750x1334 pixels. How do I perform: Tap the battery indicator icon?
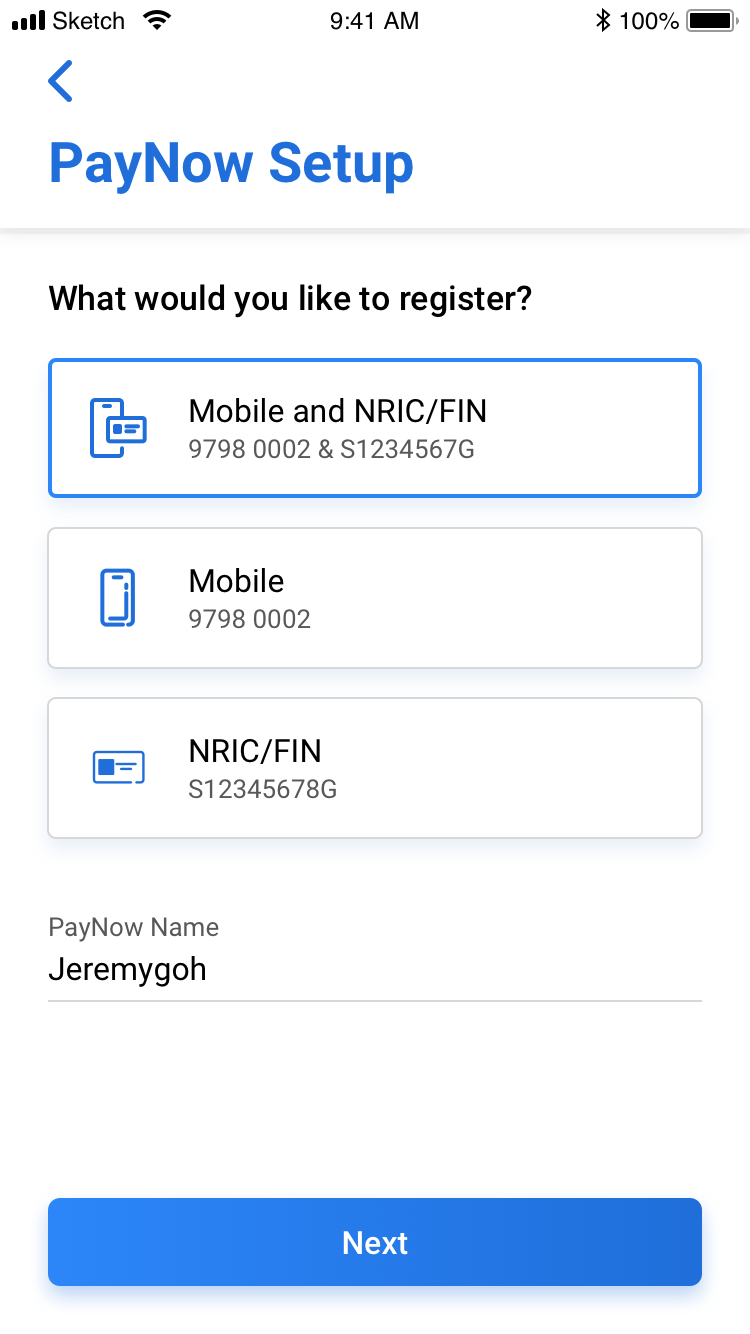tap(712, 20)
